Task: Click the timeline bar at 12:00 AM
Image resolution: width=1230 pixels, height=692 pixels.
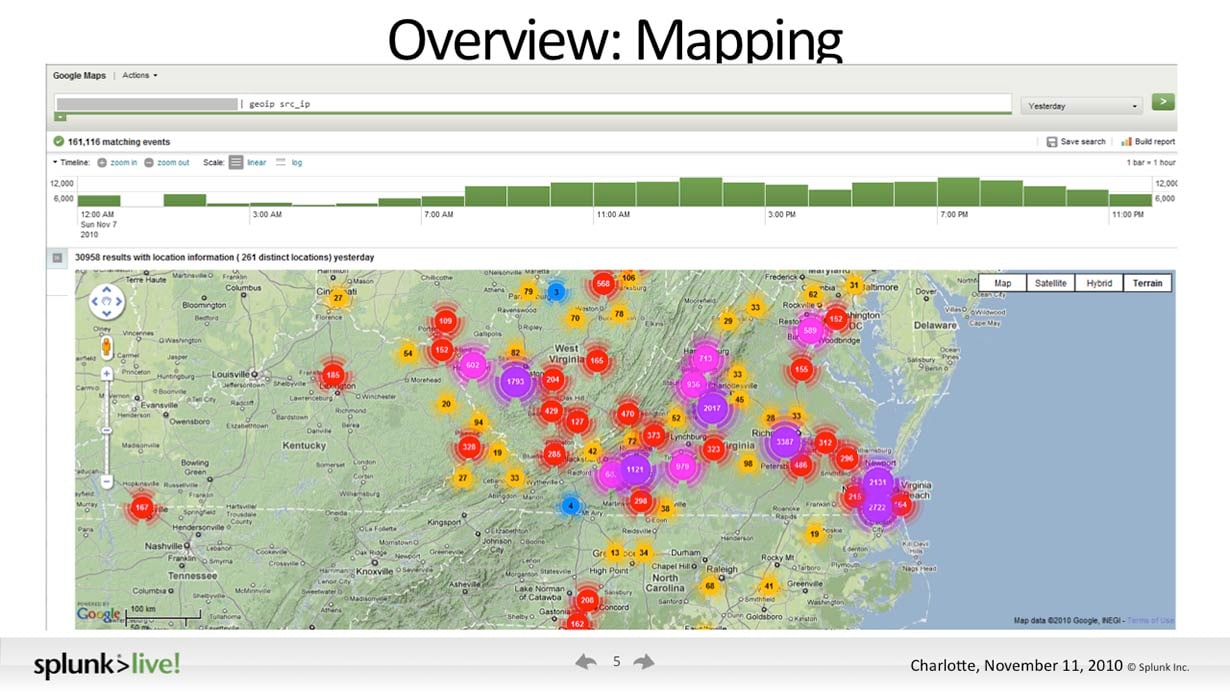Action: coord(99,200)
